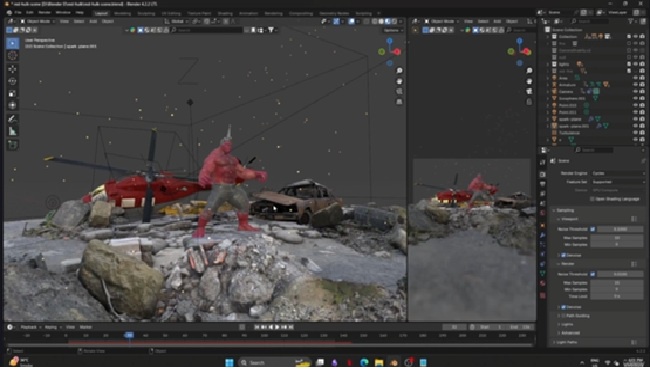Screen dimensions: 650x369
Task: Open Options dropdown in left viewport
Action: (x=393, y=30)
